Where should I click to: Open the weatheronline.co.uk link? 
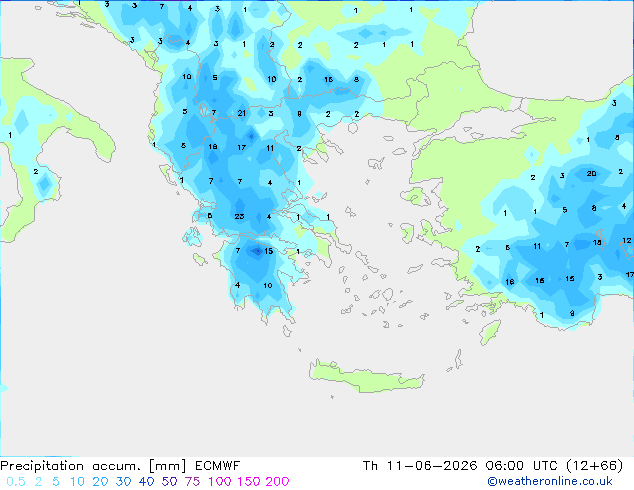click(550, 481)
